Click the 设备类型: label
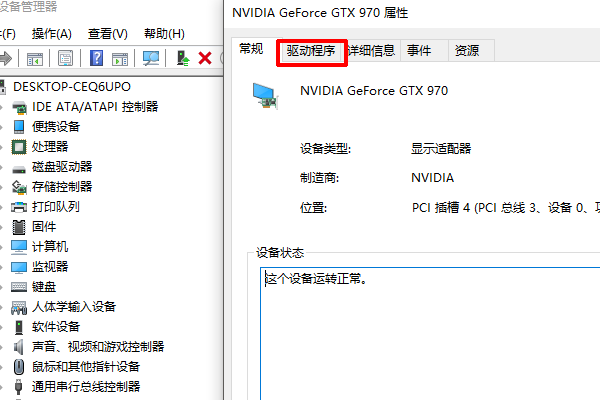The height and width of the screenshot is (400, 600). [326, 149]
